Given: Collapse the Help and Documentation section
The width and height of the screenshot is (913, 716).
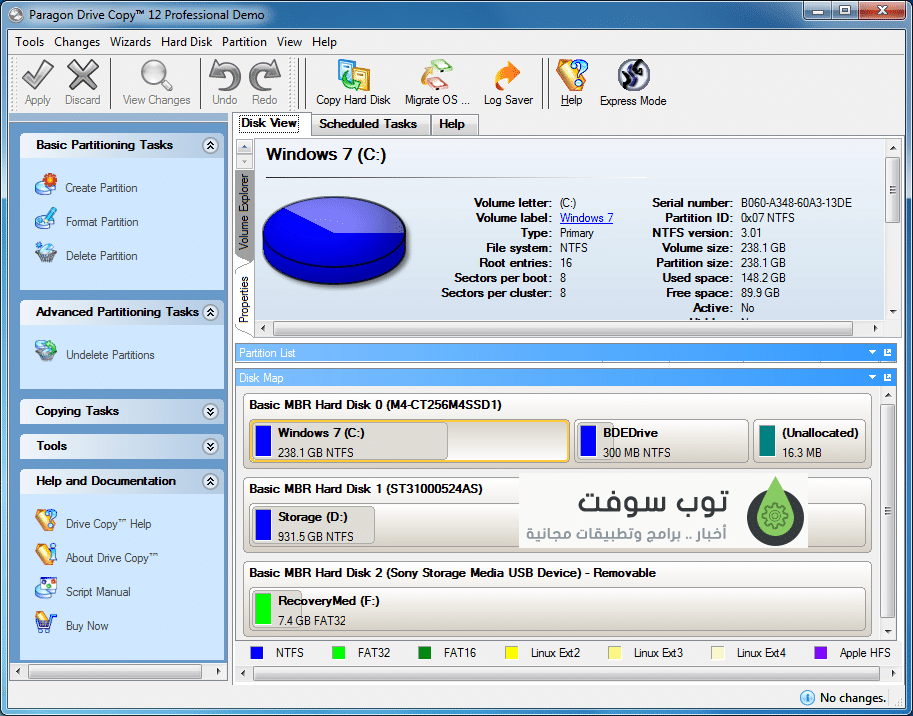Looking at the screenshot, I should click(x=210, y=481).
